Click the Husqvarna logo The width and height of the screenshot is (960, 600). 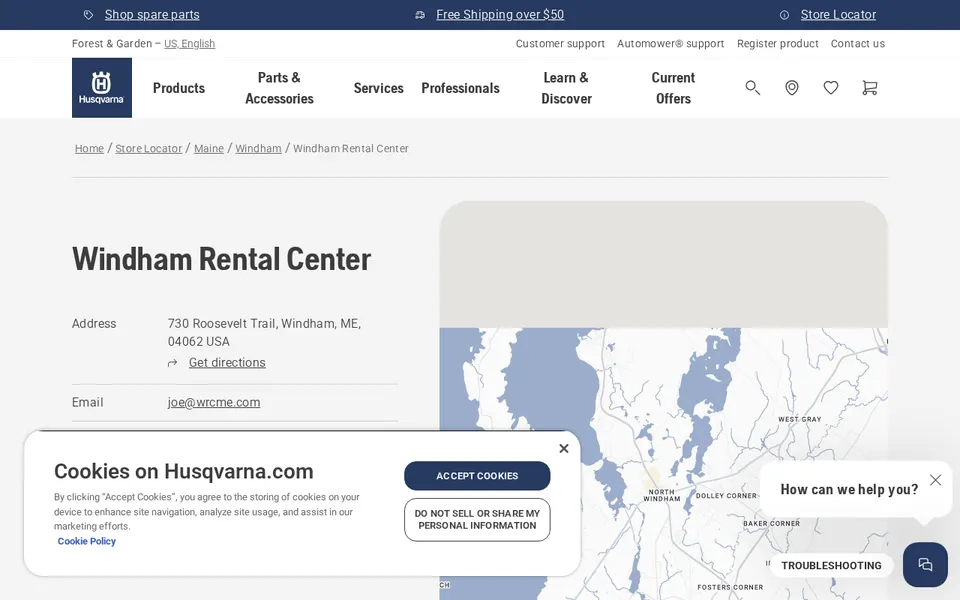pyautogui.click(x=102, y=88)
